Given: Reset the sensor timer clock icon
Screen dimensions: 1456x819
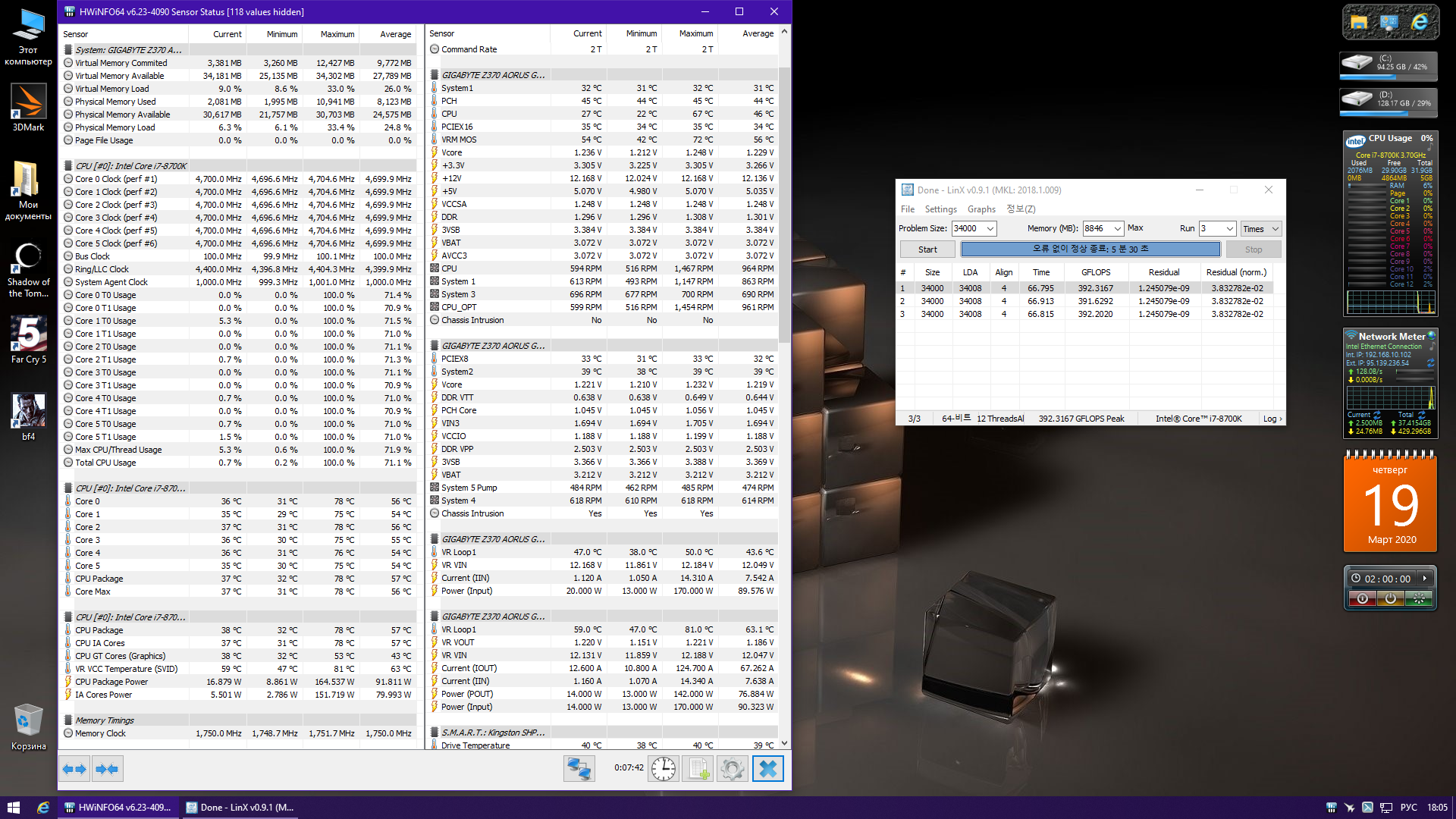Looking at the screenshot, I should coord(664,768).
